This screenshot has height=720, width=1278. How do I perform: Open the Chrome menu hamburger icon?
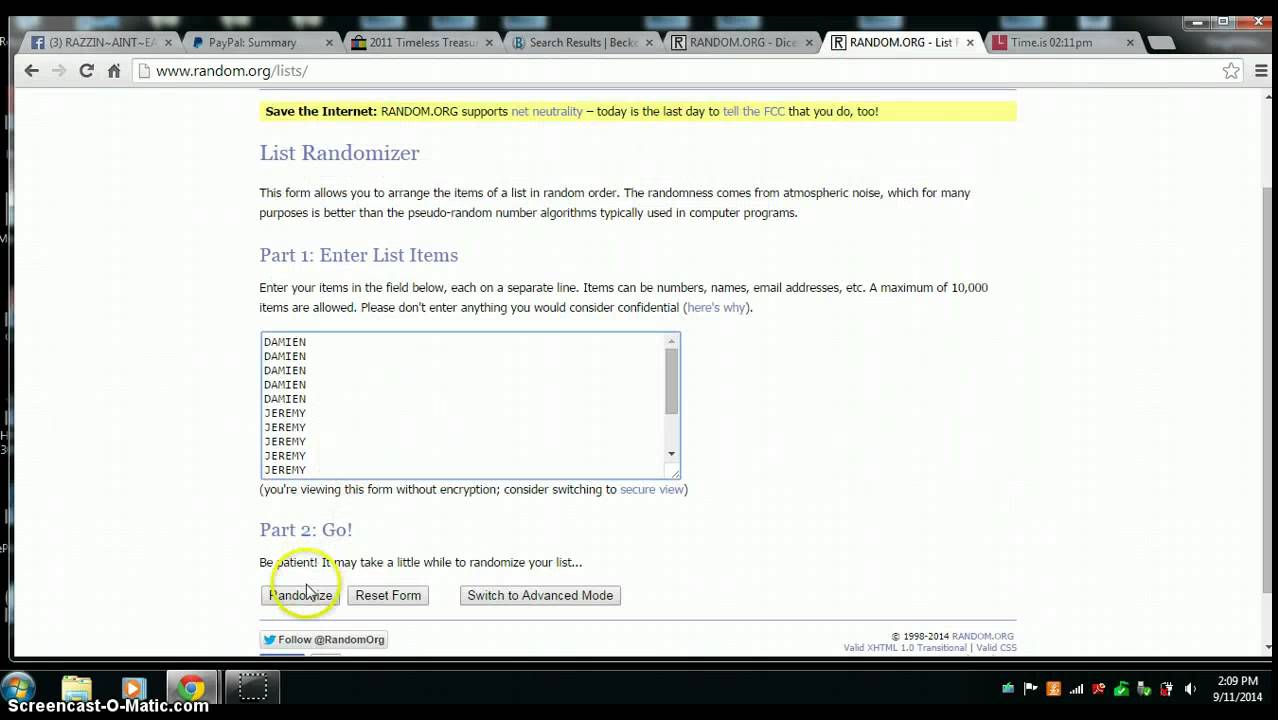point(1261,71)
